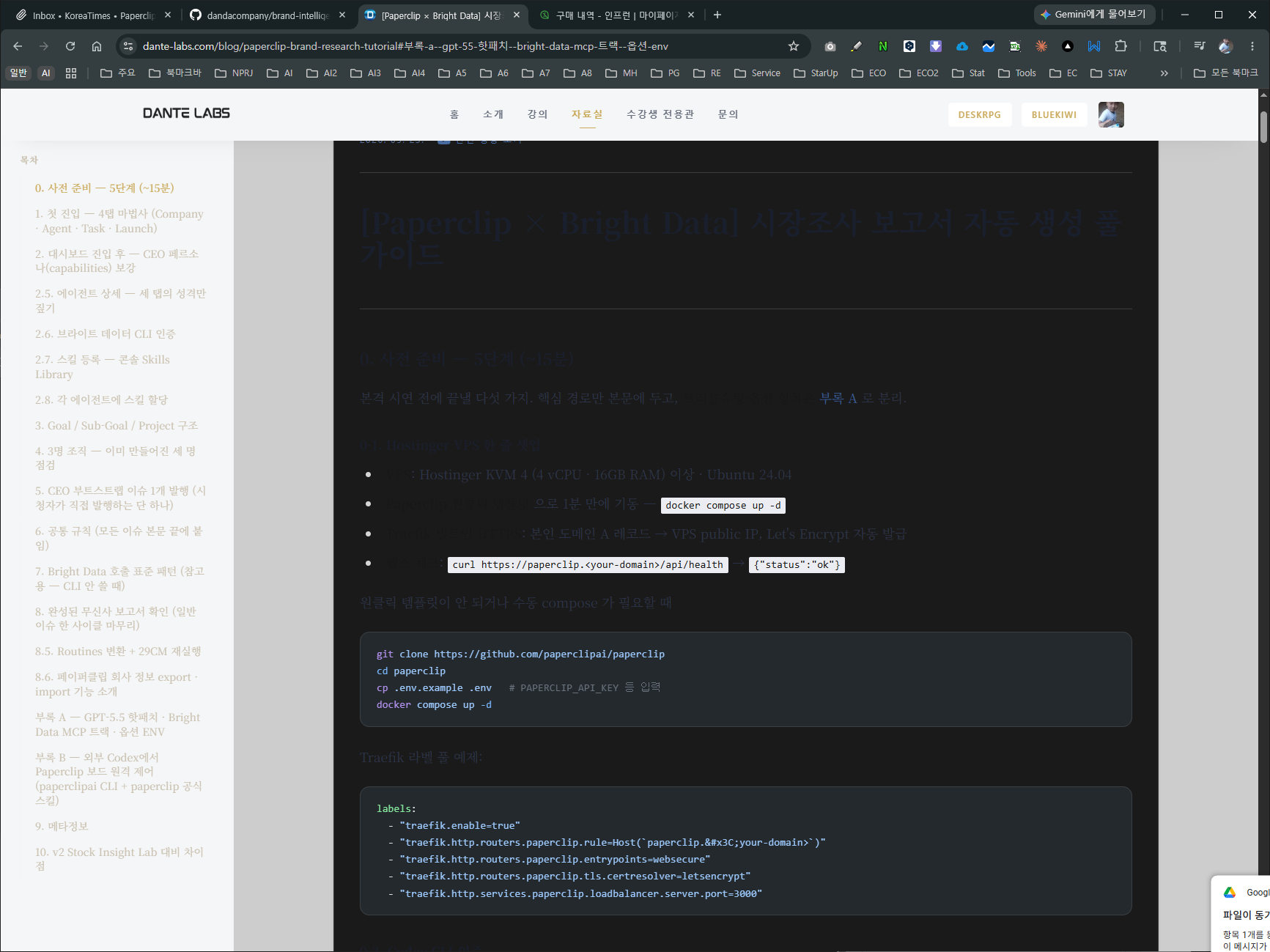This screenshot has height=952, width=1270.
Task: Open the 소개 menu item
Action: point(493,114)
